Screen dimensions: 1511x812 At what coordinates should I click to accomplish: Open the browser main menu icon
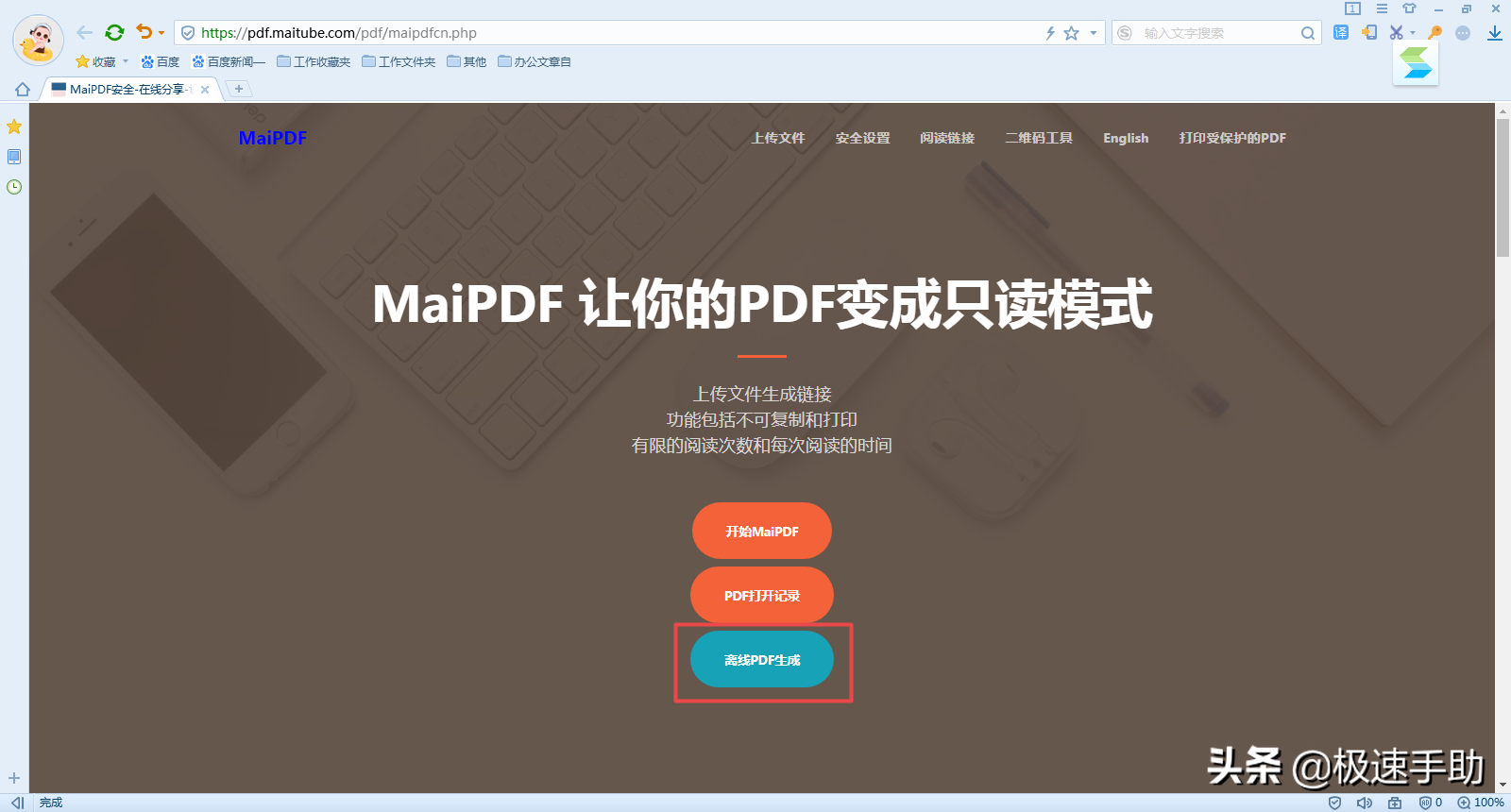tap(1382, 8)
